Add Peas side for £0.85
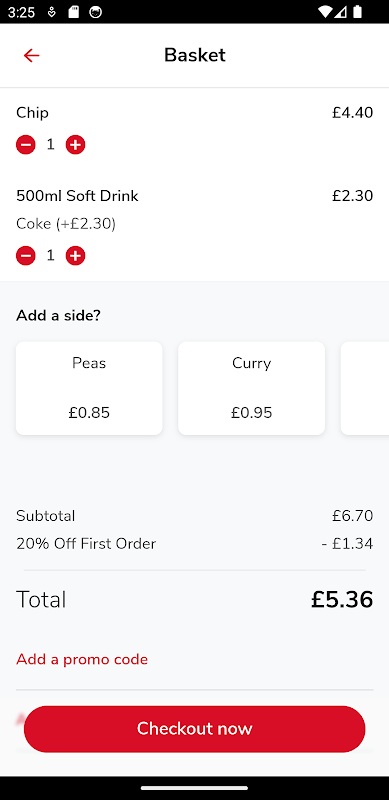The image size is (389, 800). click(89, 388)
